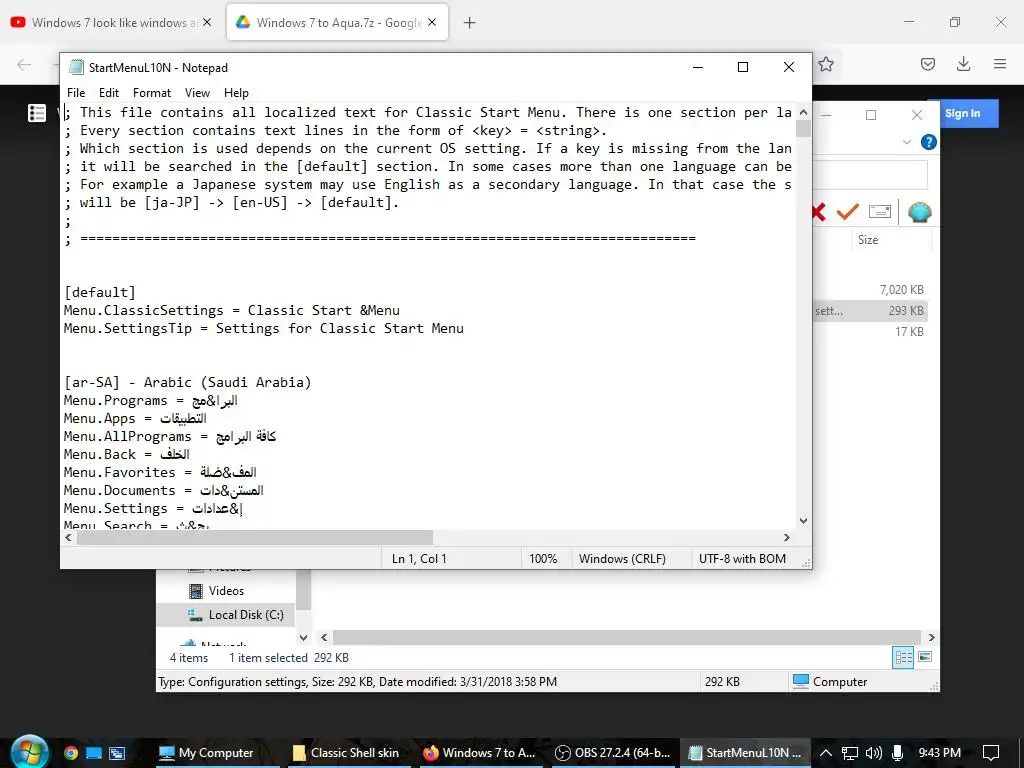Select the 7,020 KB file row
Screen dimensions: 1024x768
coord(871,289)
